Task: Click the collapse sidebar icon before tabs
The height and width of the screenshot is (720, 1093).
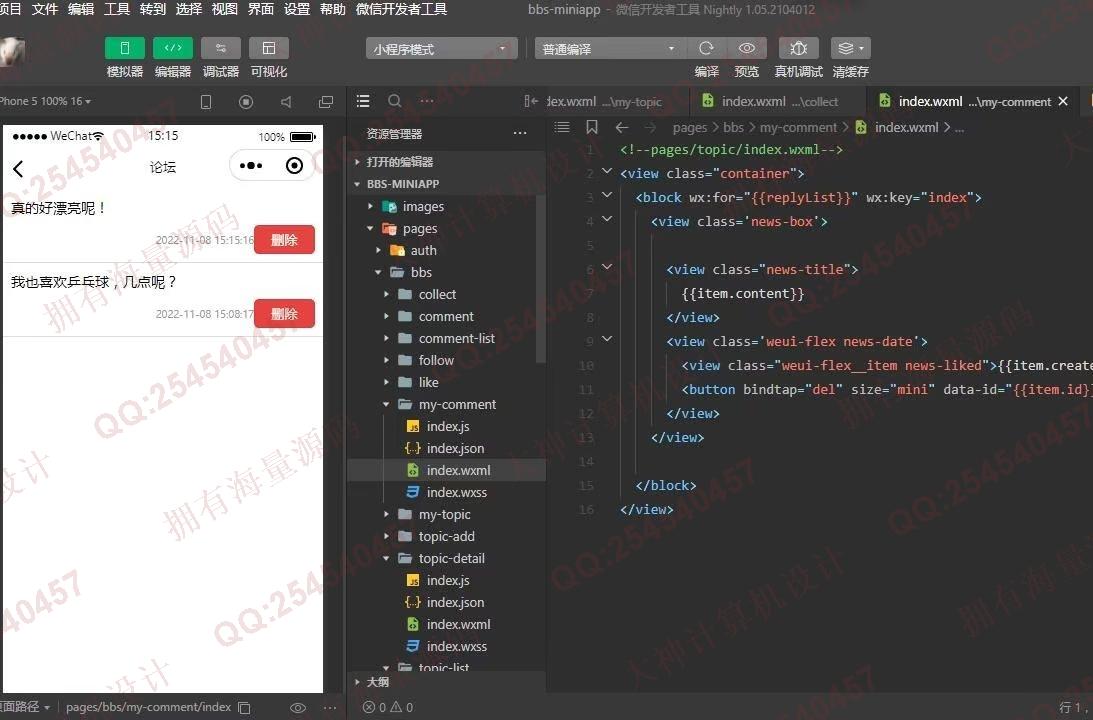Action: pyautogui.click(x=531, y=102)
